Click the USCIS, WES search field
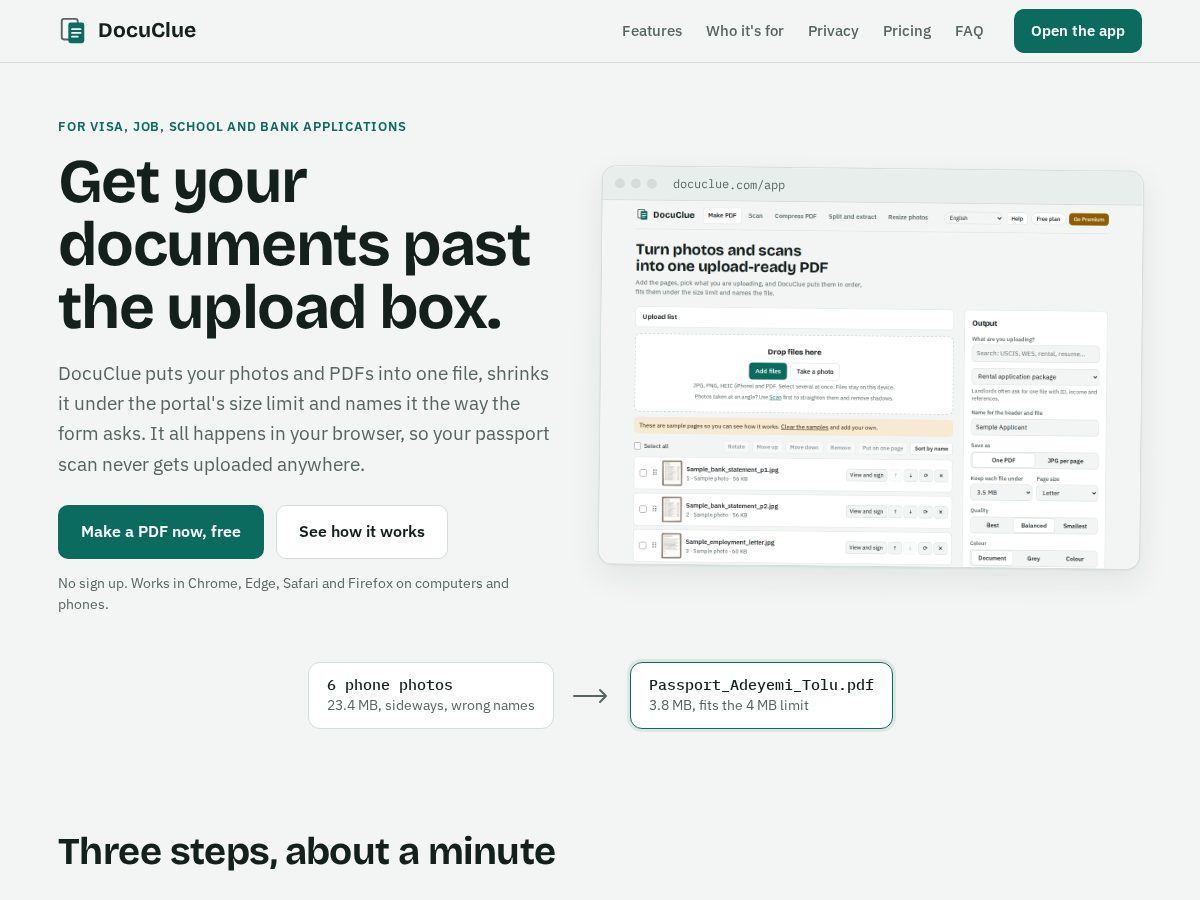The width and height of the screenshot is (1200, 900). [1035, 354]
